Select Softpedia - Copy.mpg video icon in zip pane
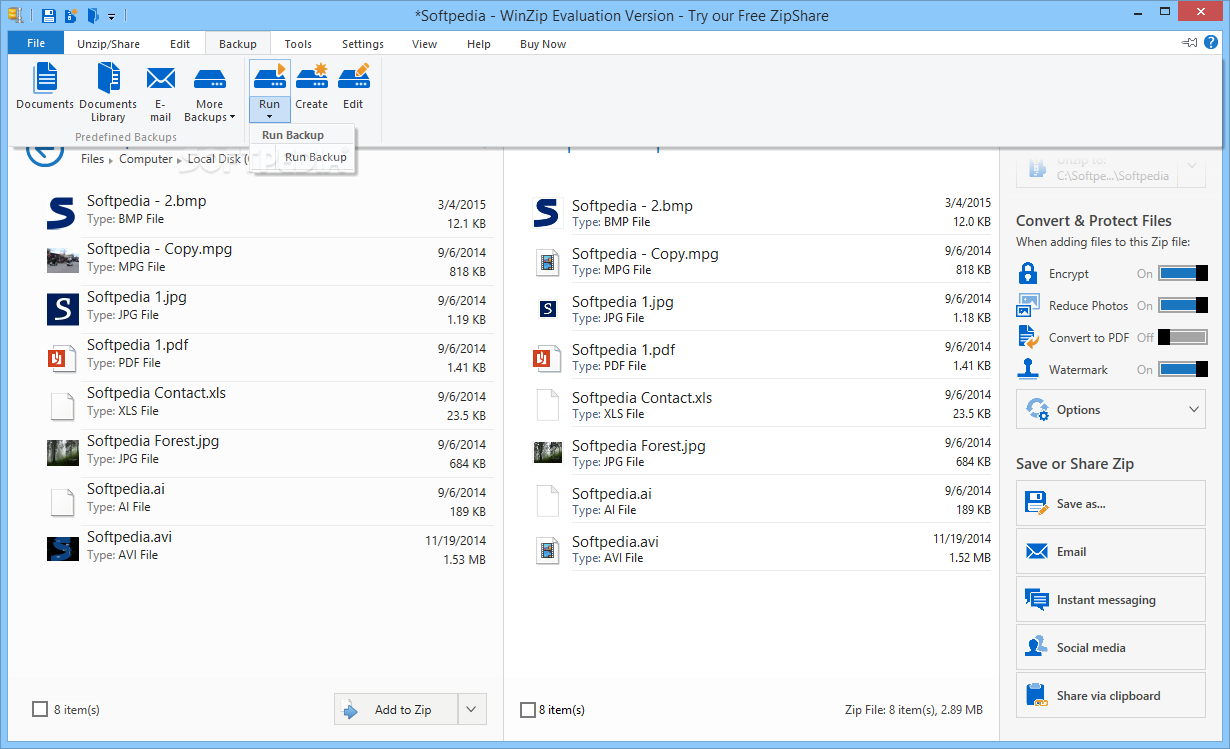Viewport: 1230px width, 749px height. tap(547, 262)
